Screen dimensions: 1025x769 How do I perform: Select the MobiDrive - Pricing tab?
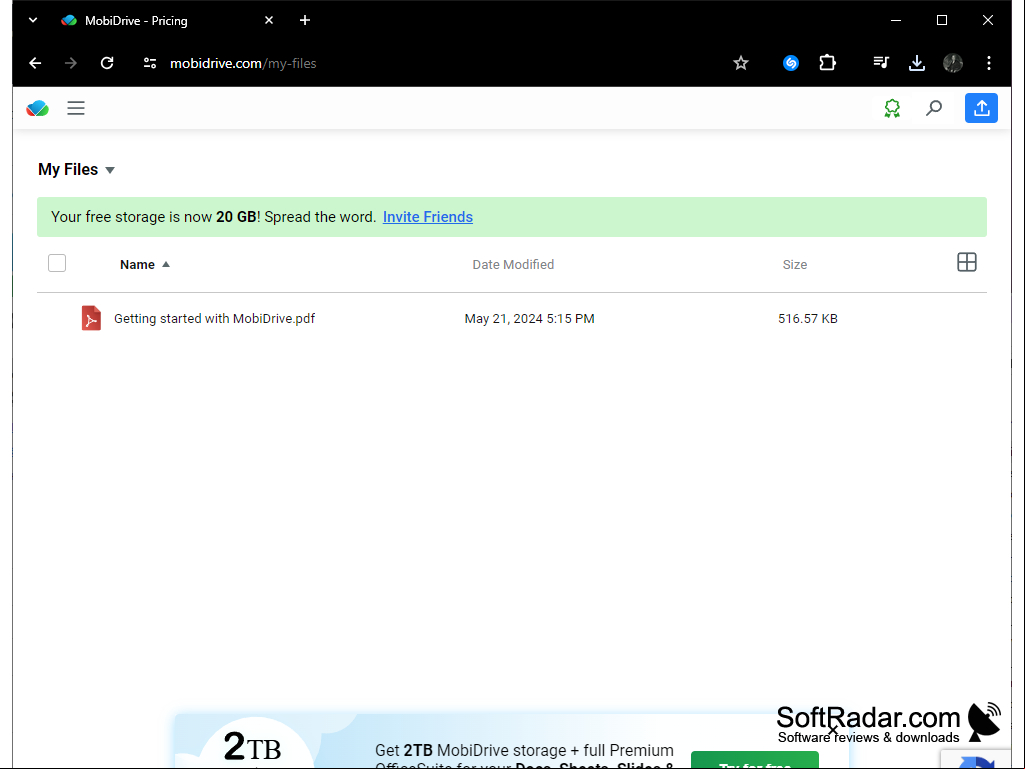coord(167,20)
